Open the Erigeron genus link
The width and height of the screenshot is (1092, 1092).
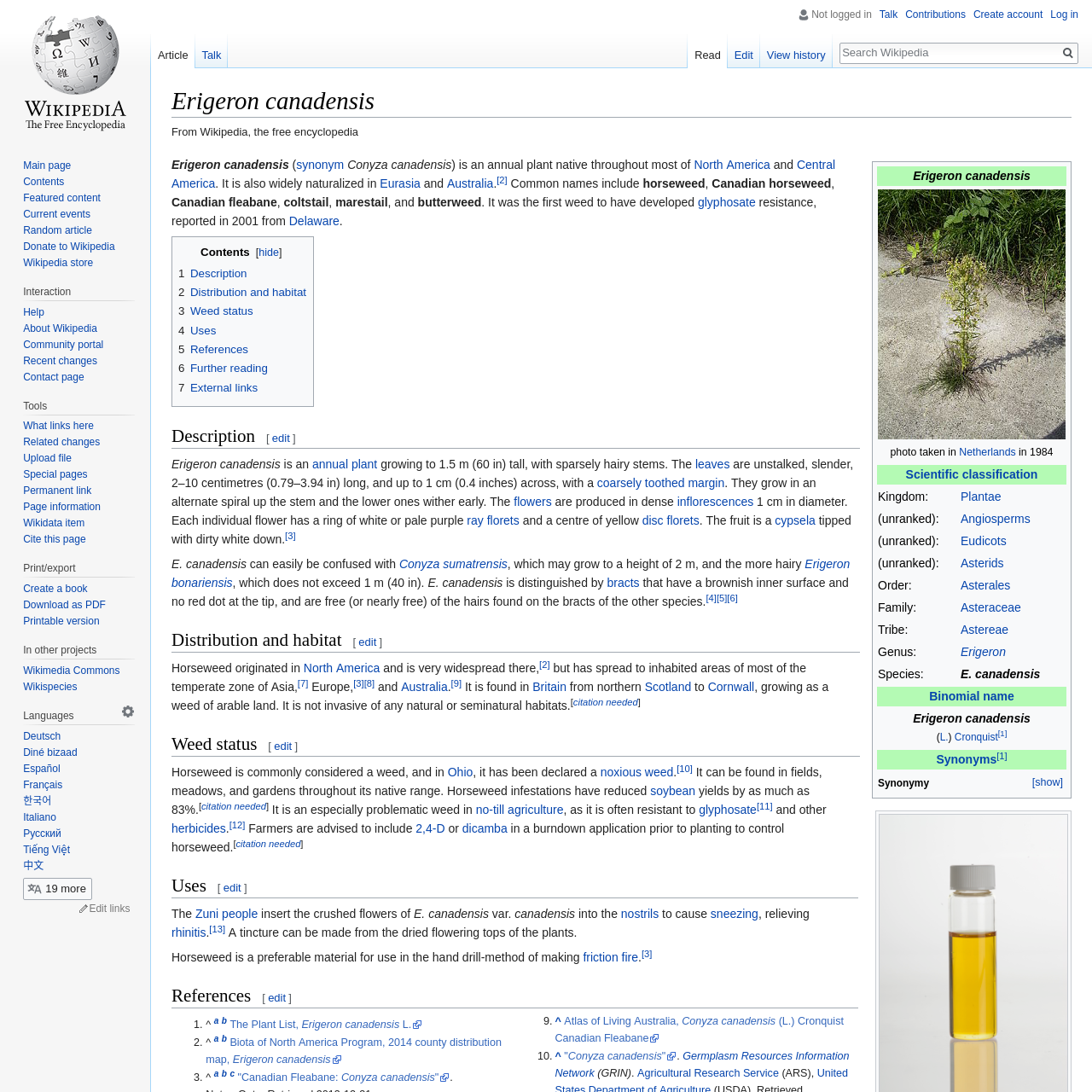coord(983,652)
